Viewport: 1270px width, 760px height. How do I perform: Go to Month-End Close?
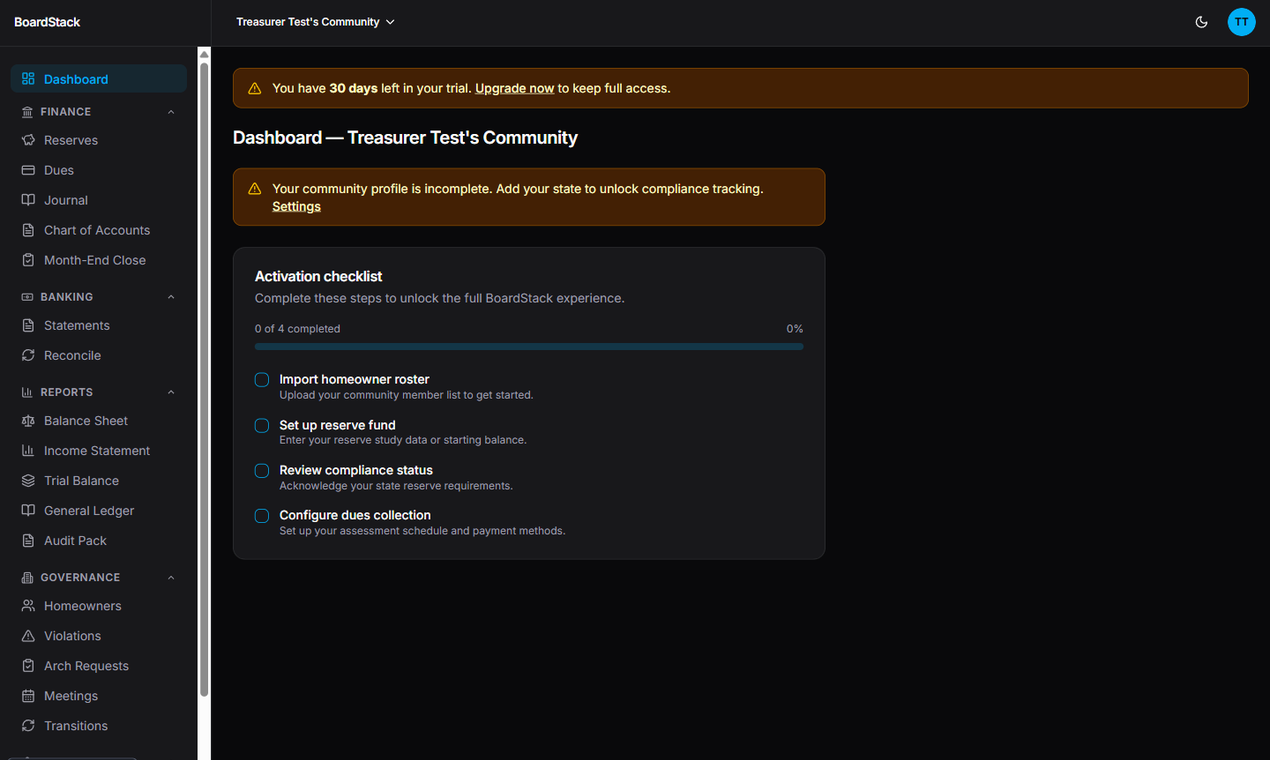[x=99, y=260]
